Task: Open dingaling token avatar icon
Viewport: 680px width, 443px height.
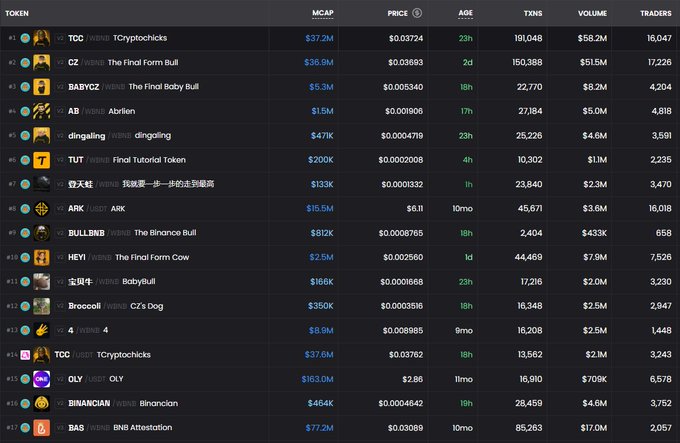Action: [42, 135]
